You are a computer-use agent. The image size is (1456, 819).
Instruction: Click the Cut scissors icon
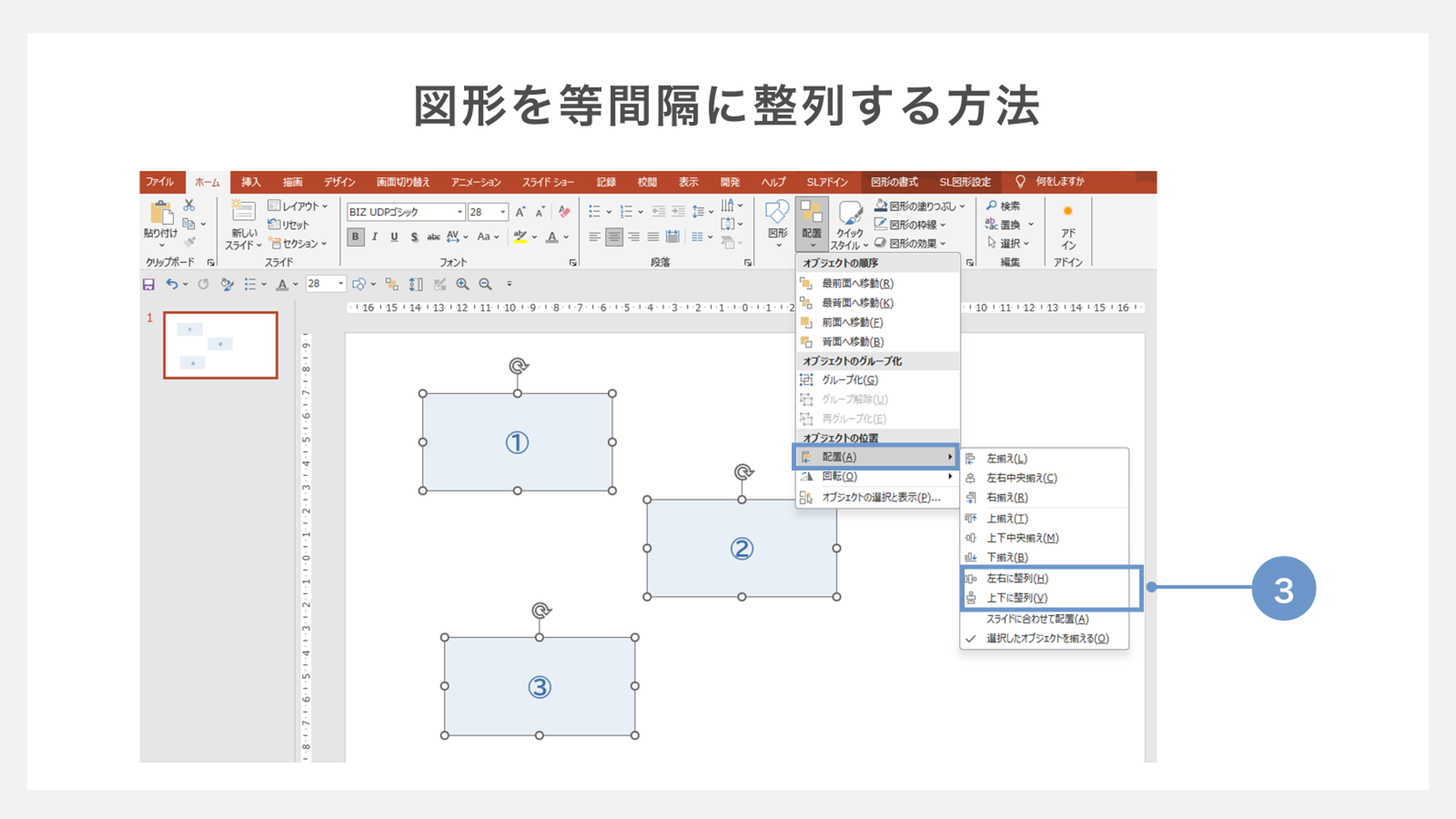point(189,205)
